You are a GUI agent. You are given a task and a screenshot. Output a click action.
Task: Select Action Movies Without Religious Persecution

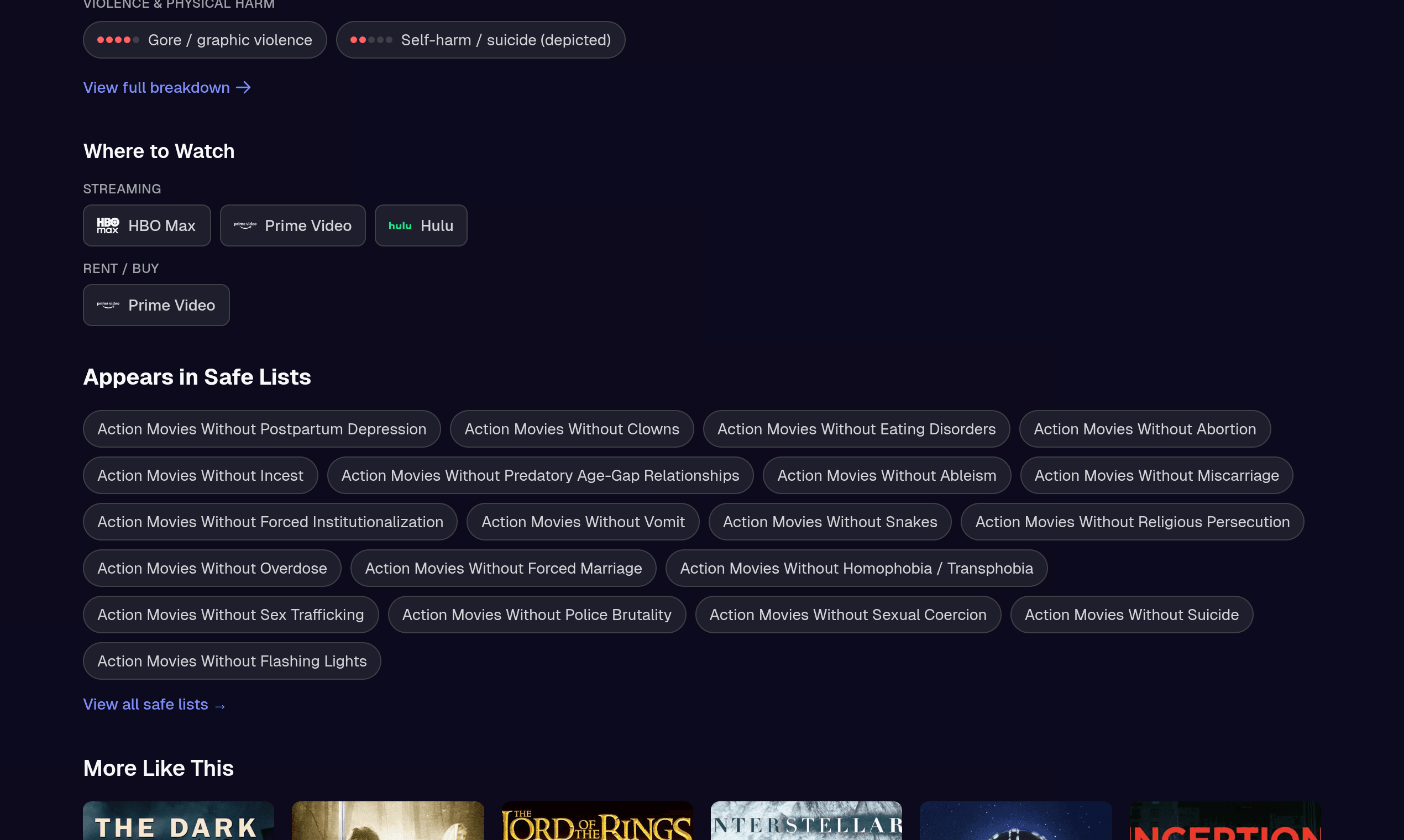click(1131, 521)
